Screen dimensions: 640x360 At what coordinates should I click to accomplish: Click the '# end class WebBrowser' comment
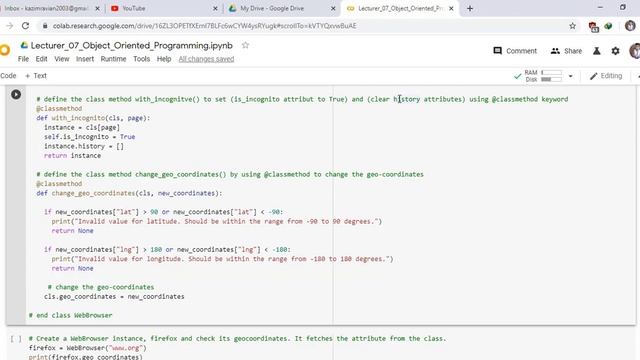click(x=70, y=315)
